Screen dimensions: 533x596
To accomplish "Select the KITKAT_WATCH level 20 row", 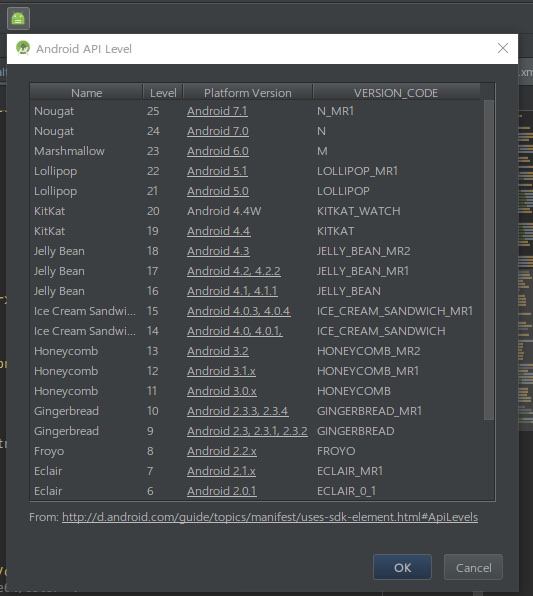I will (257, 211).
